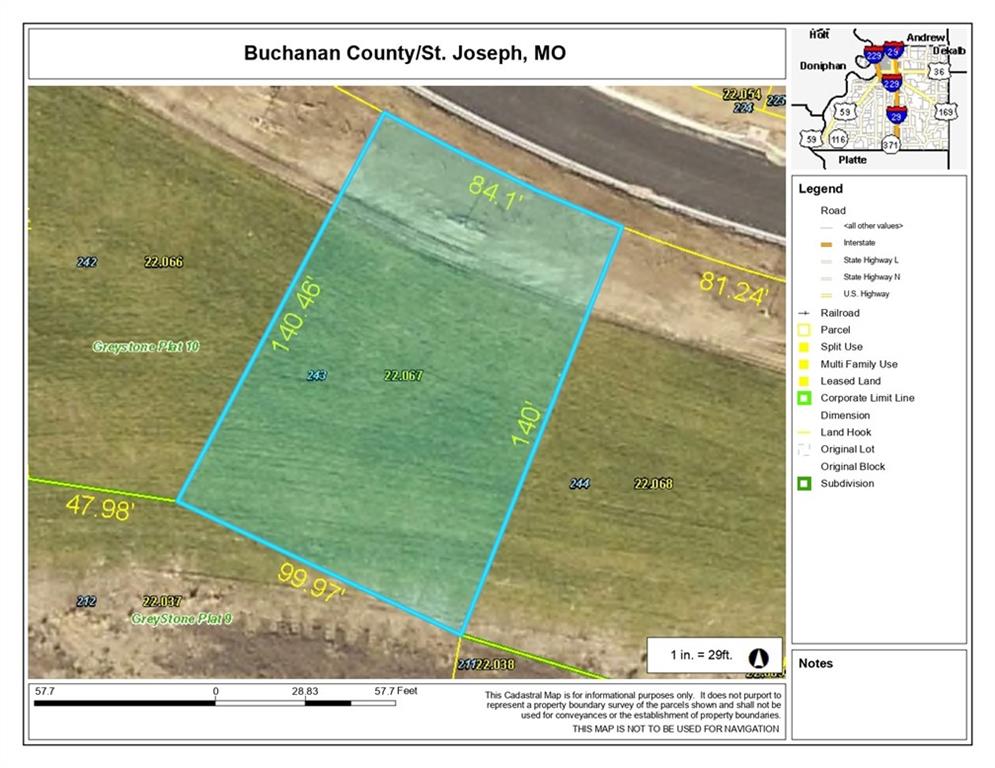
Task: Click the Multi Family Use yellow swatch
Action: click(804, 364)
